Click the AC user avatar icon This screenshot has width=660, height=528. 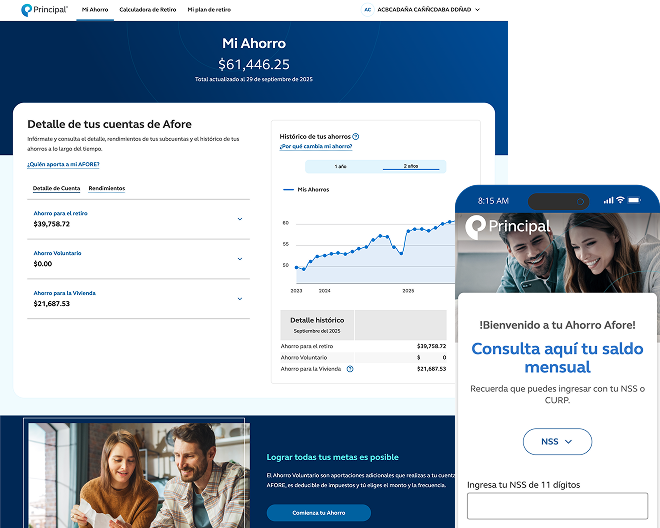[367, 10]
